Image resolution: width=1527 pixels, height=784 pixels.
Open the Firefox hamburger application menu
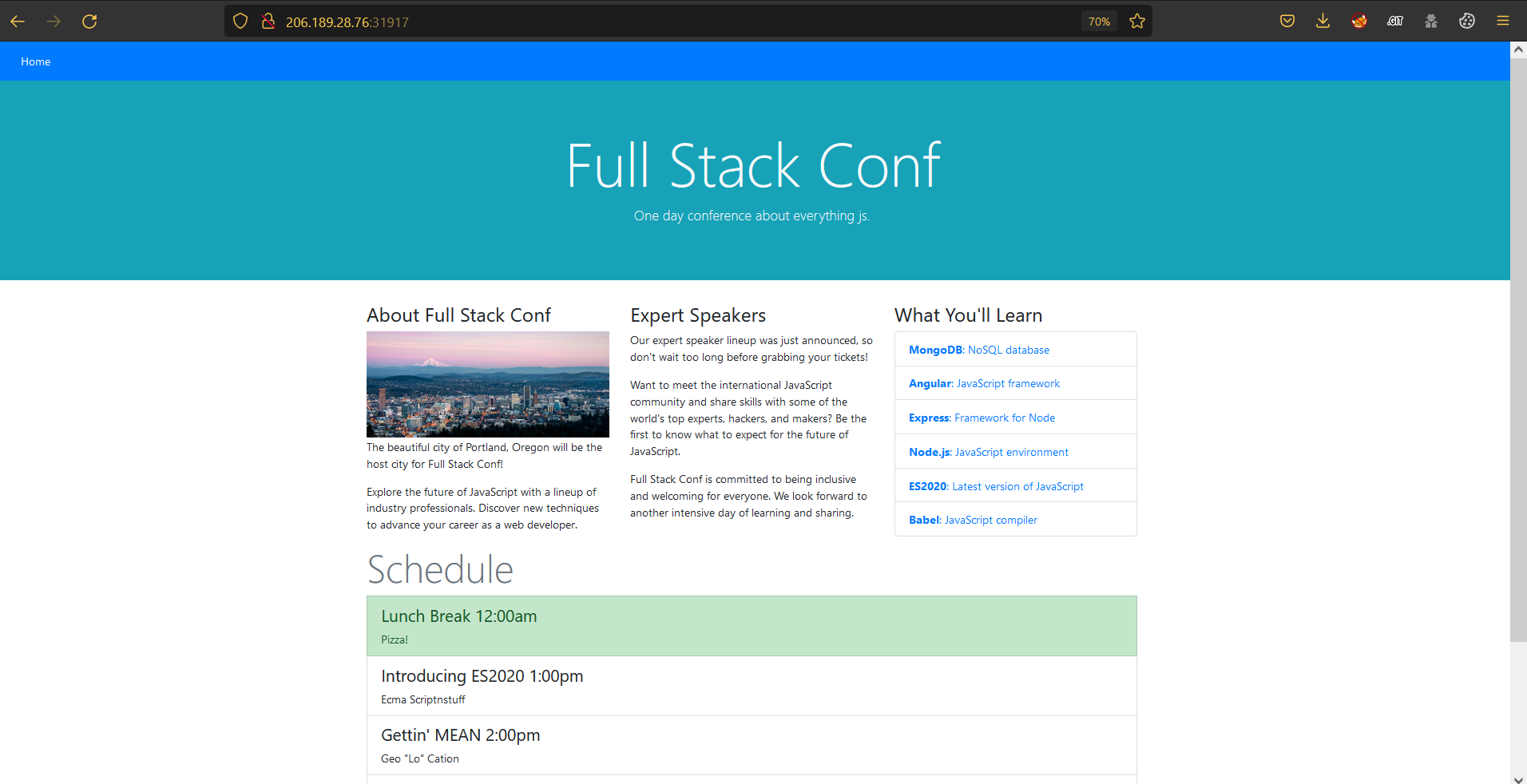(x=1503, y=22)
